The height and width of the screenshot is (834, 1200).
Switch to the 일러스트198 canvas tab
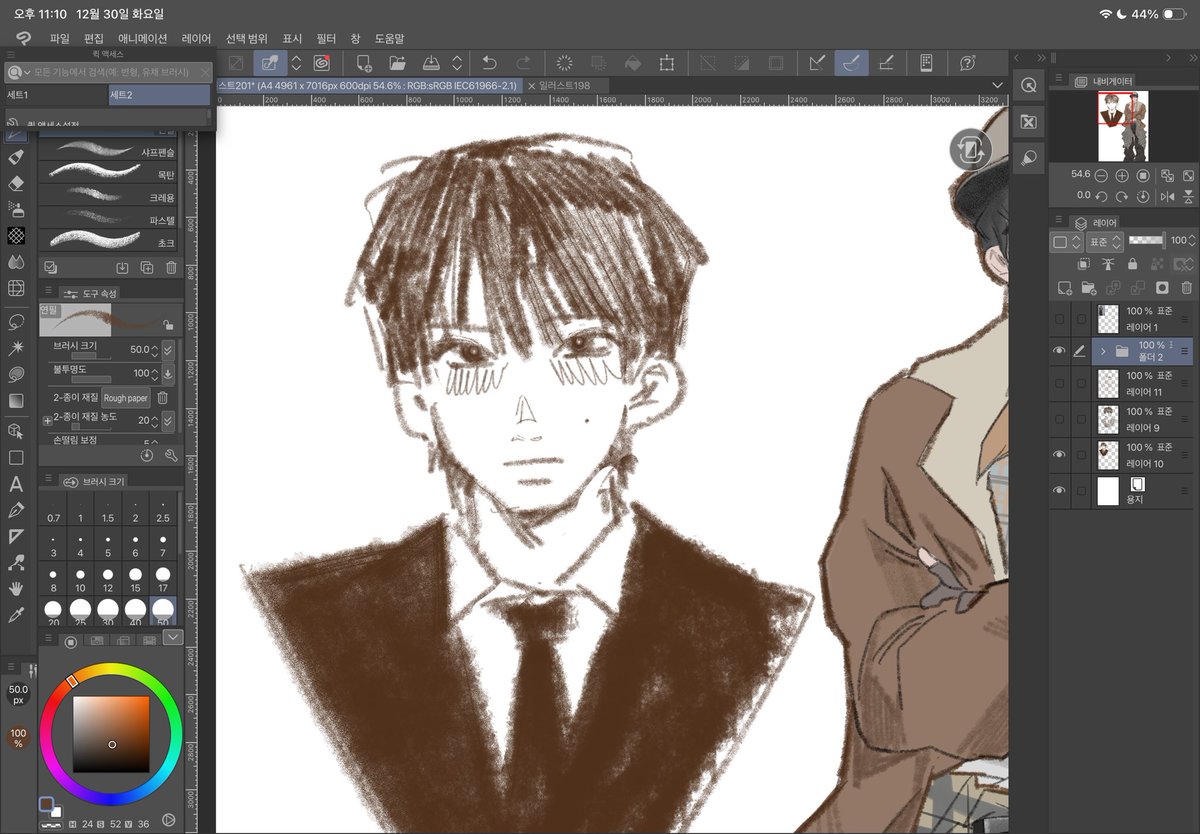[565, 86]
